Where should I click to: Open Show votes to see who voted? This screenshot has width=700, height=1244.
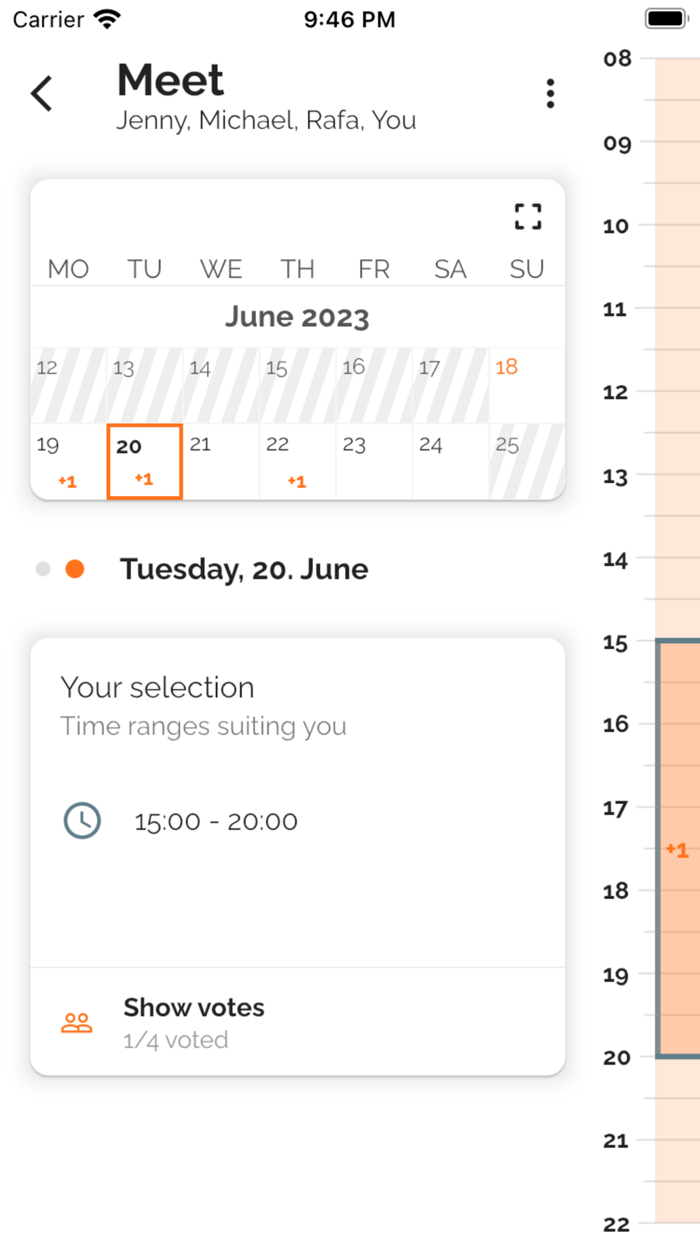click(x=193, y=1008)
